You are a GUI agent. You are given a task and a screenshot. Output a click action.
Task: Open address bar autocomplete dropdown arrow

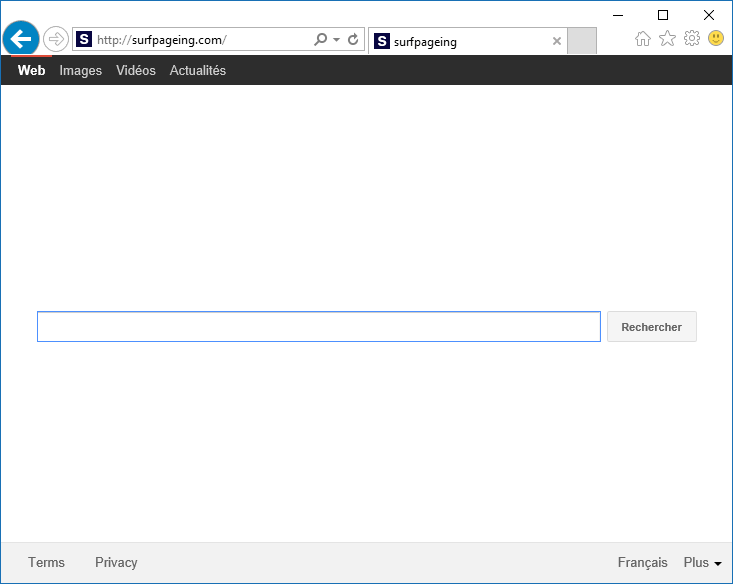(337, 40)
